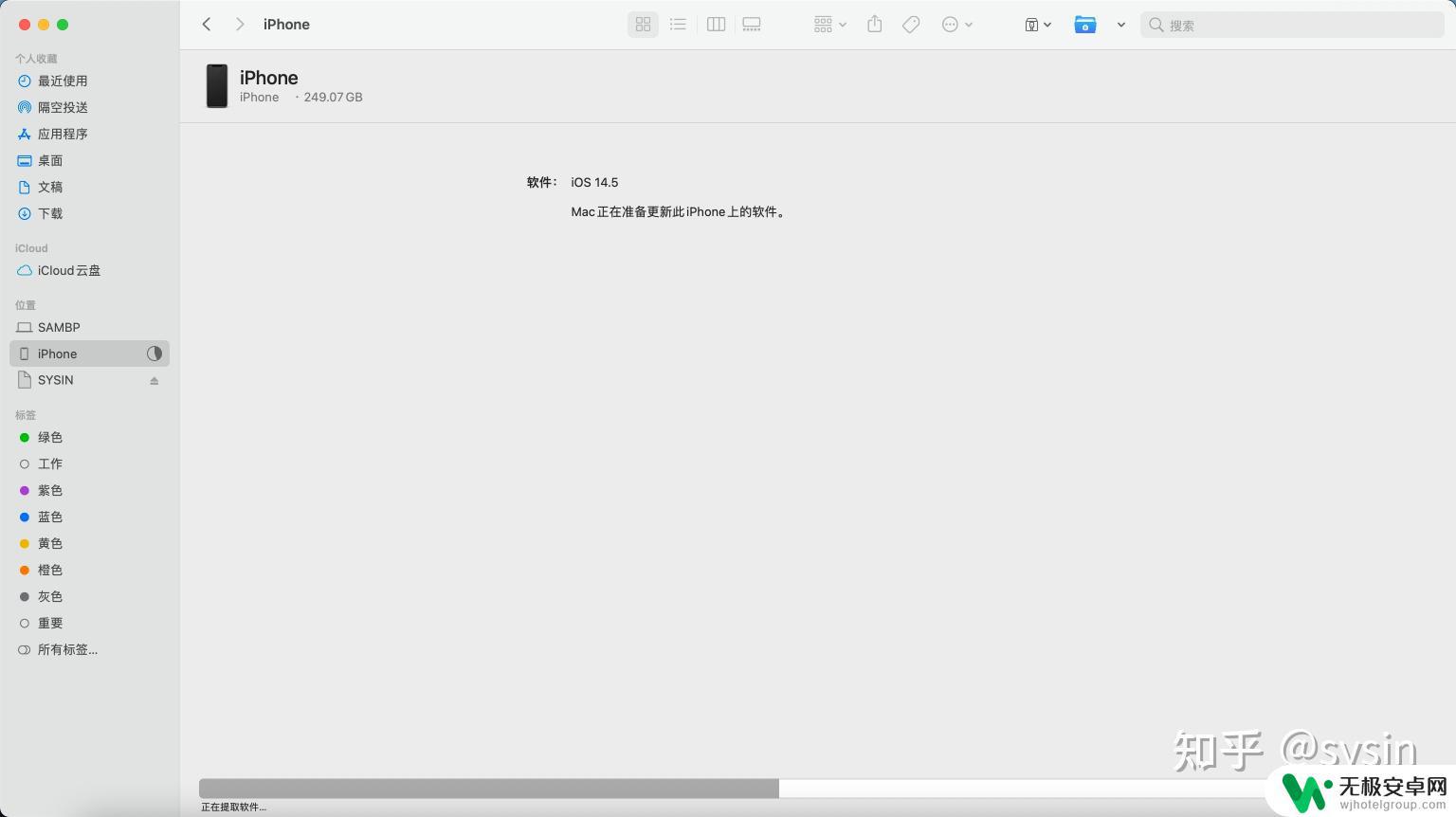Viewport: 1456px width, 817px height.
Task: Click the Mac正在准备更新 message text
Action: click(679, 212)
